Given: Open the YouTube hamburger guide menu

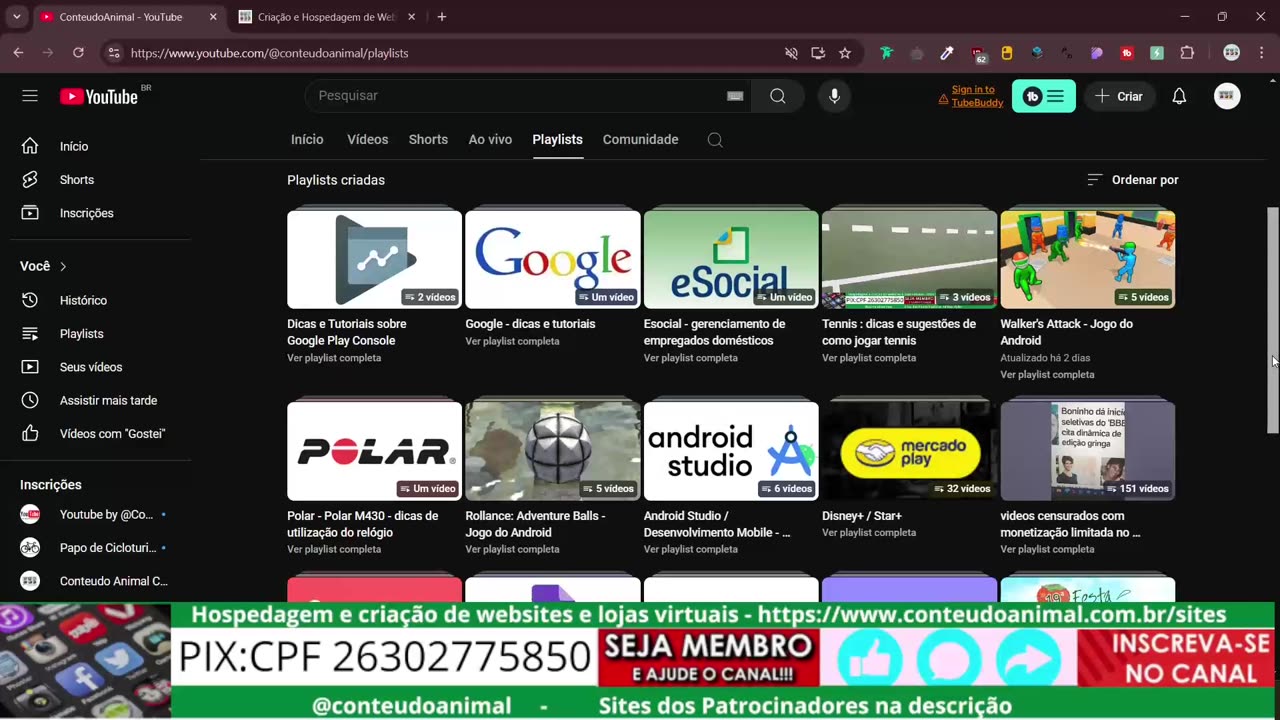Looking at the screenshot, I should point(30,96).
